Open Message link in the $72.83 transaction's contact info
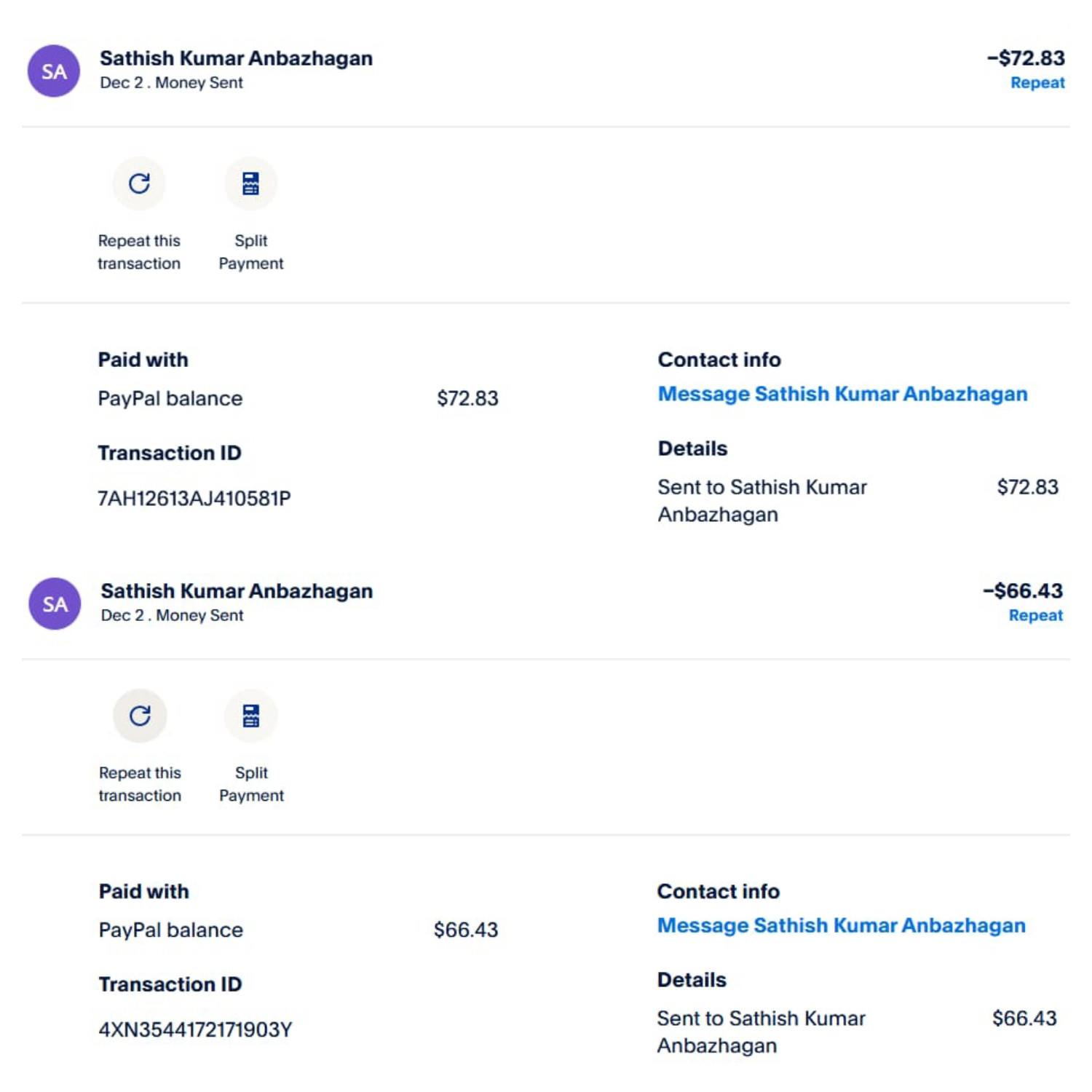Image resolution: width=1092 pixels, height=1092 pixels. [842, 394]
